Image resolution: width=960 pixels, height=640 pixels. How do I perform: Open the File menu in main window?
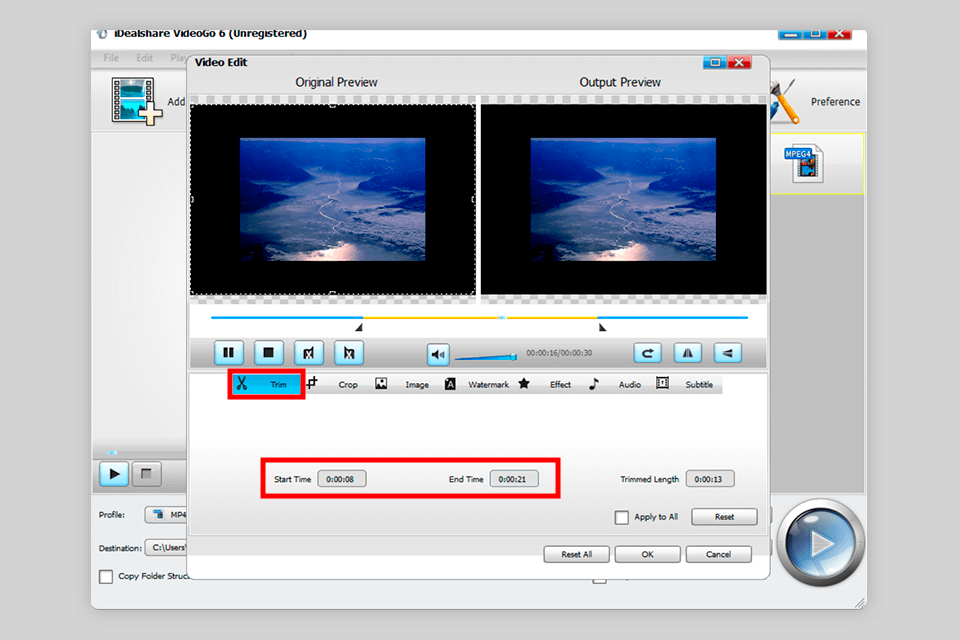(111, 58)
